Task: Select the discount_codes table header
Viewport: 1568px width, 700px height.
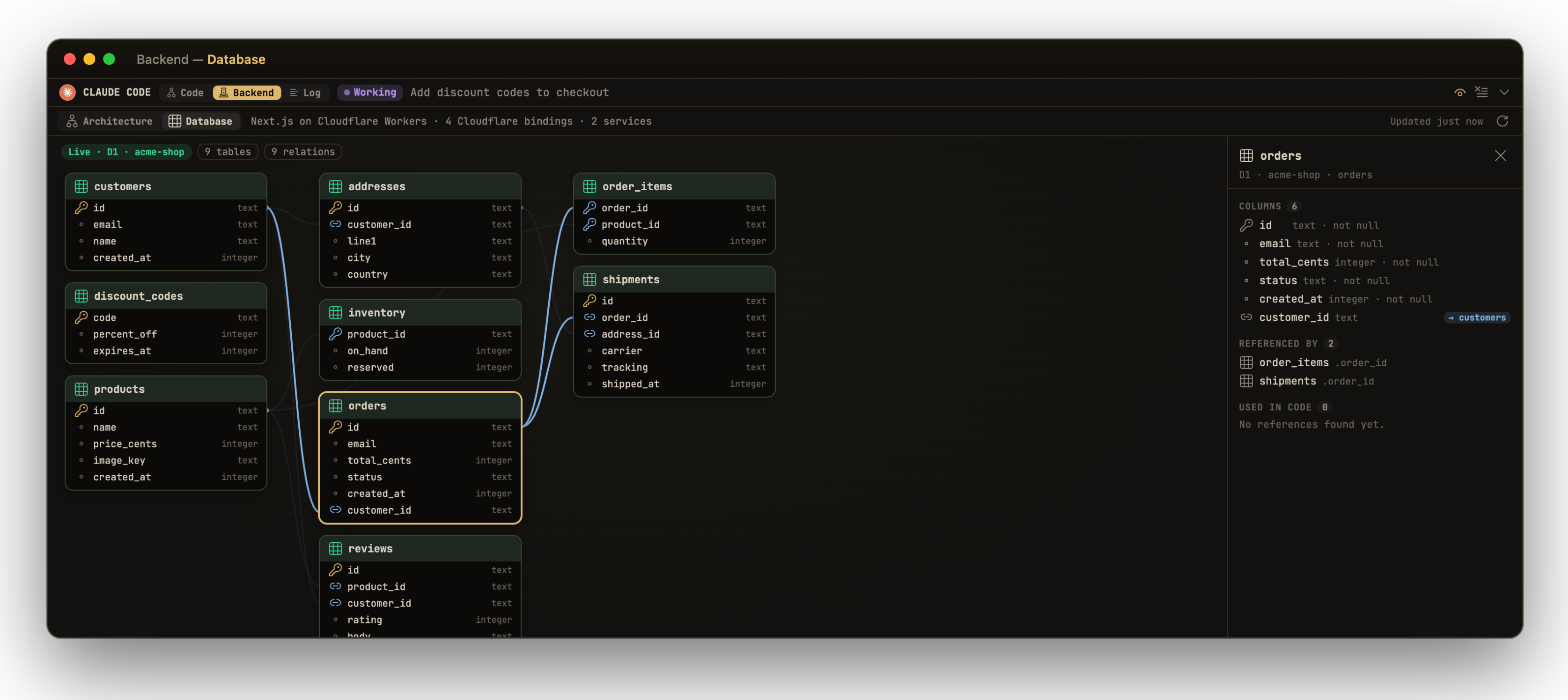Action: tap(166, 296)
